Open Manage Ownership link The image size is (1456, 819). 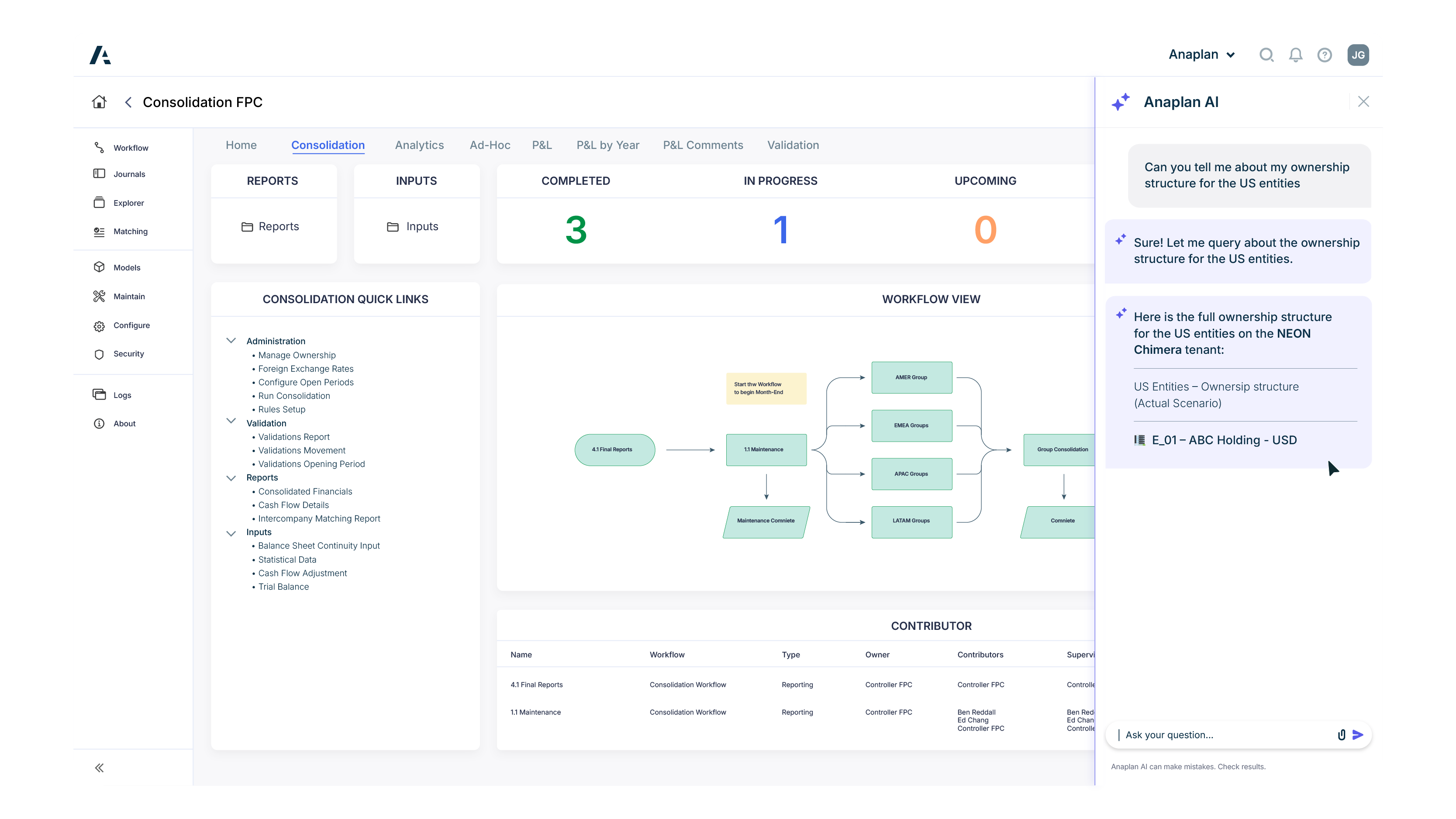297,355
